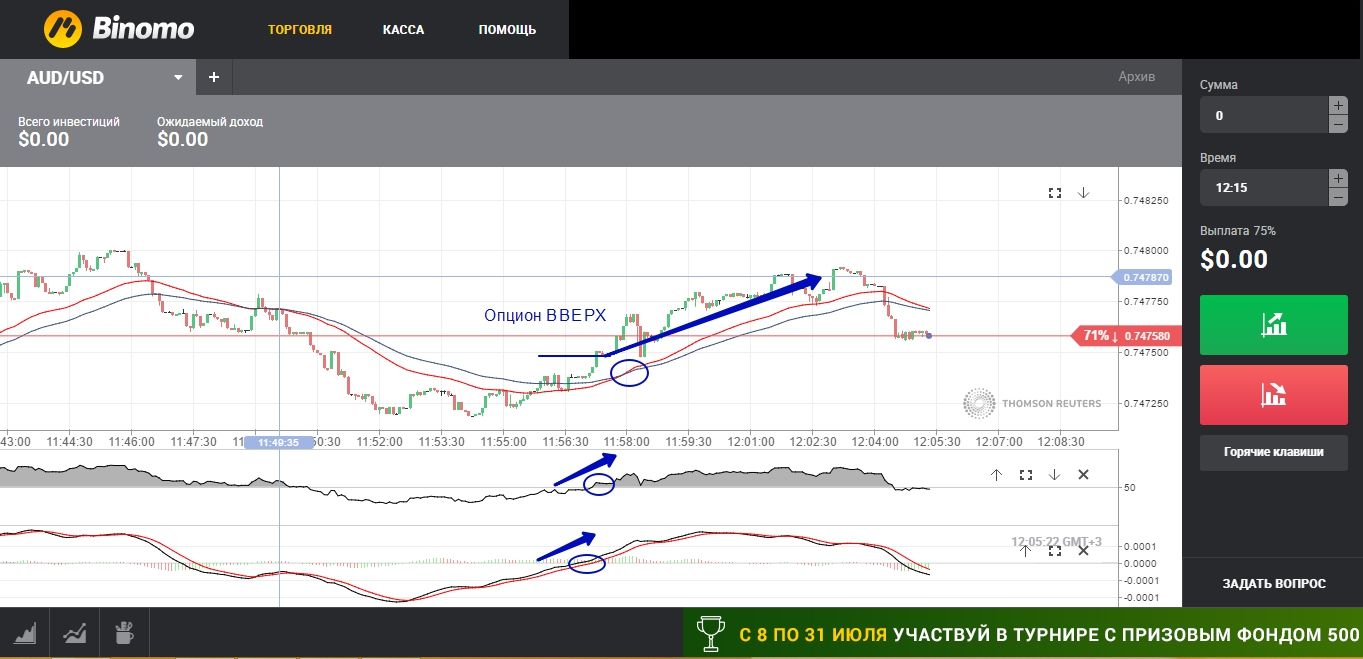Open the drawing tools cup icon
1363x659 pixels.
[124, 633]
